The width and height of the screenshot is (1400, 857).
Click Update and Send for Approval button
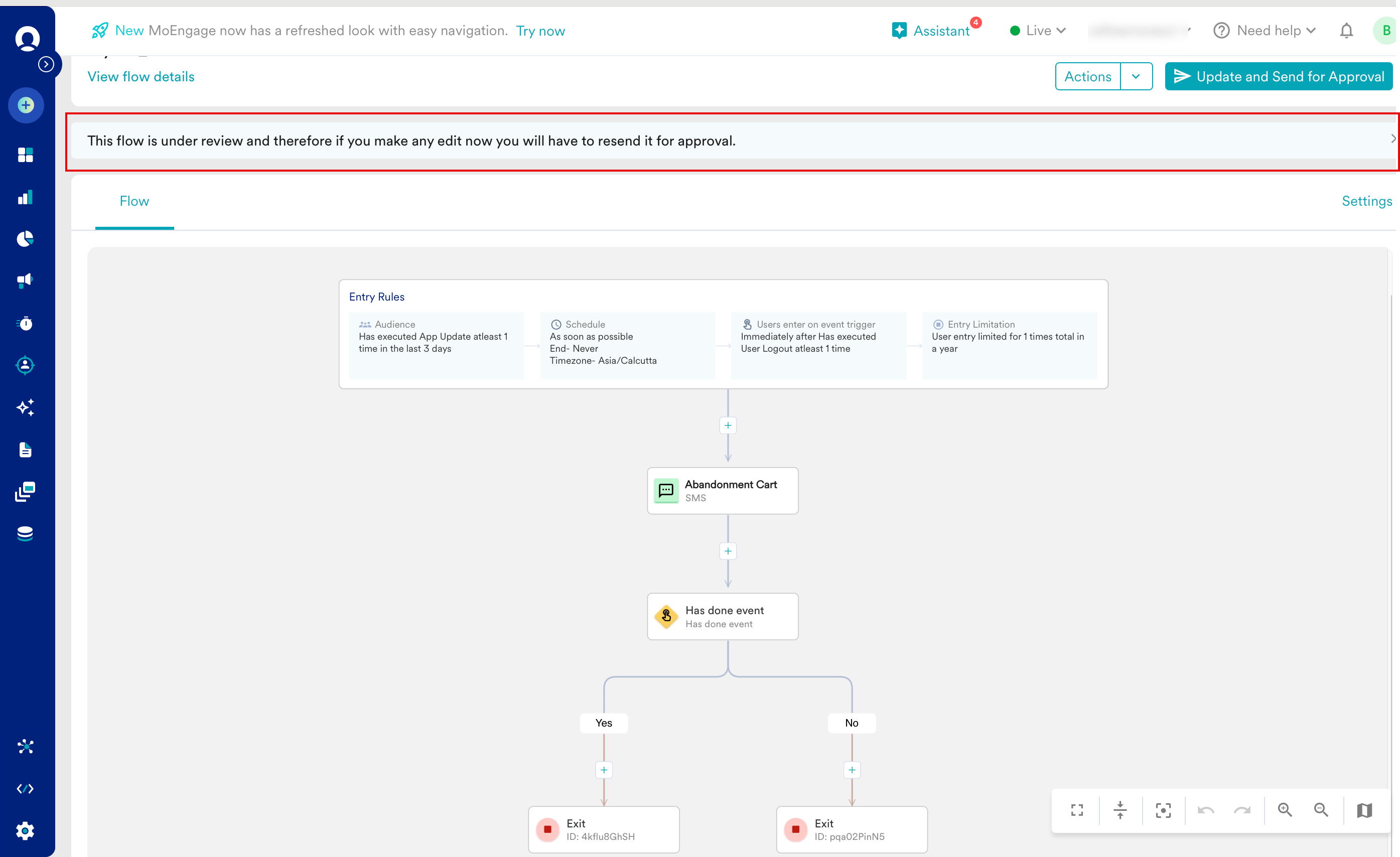click(x=1279, y=76)
